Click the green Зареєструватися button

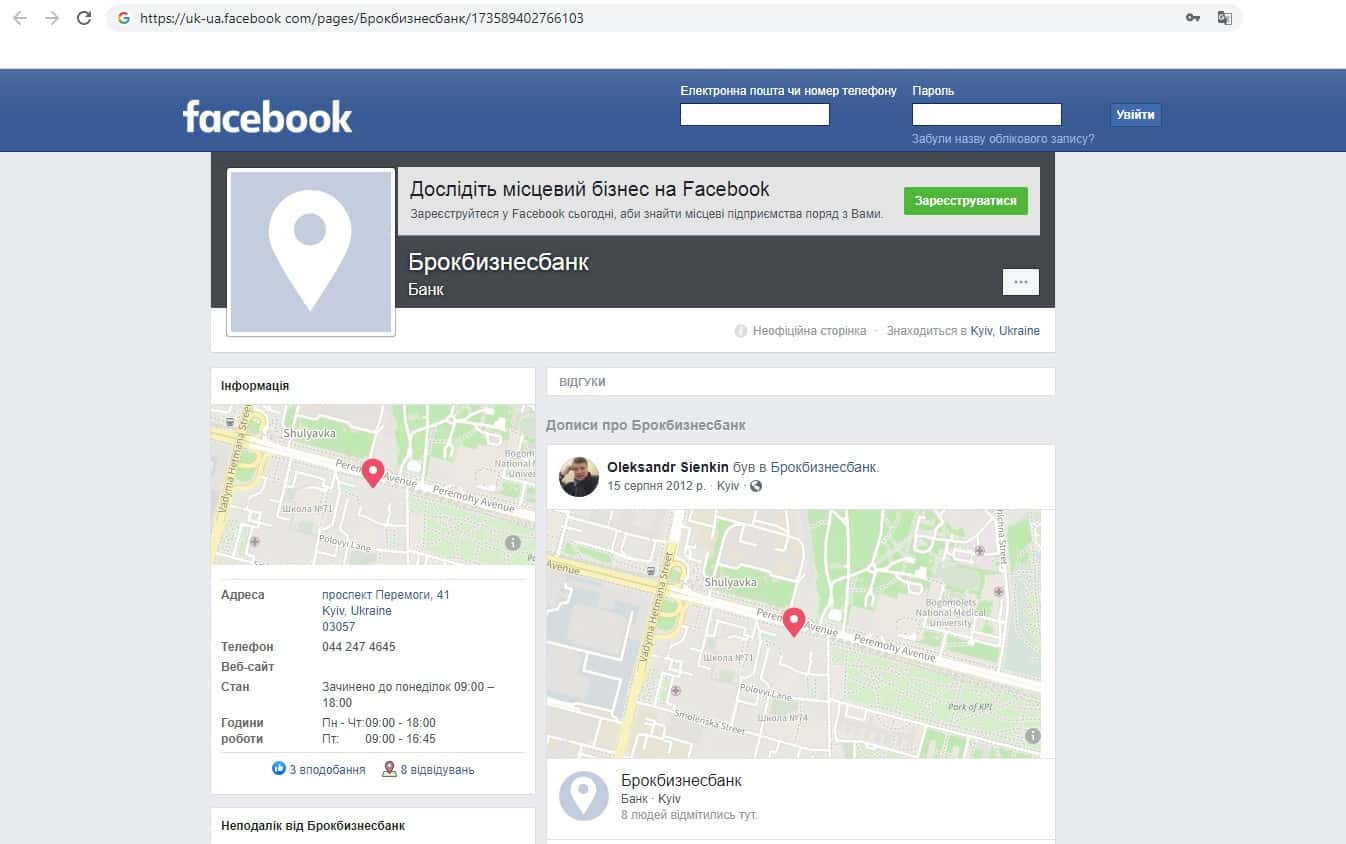(965, 201)
